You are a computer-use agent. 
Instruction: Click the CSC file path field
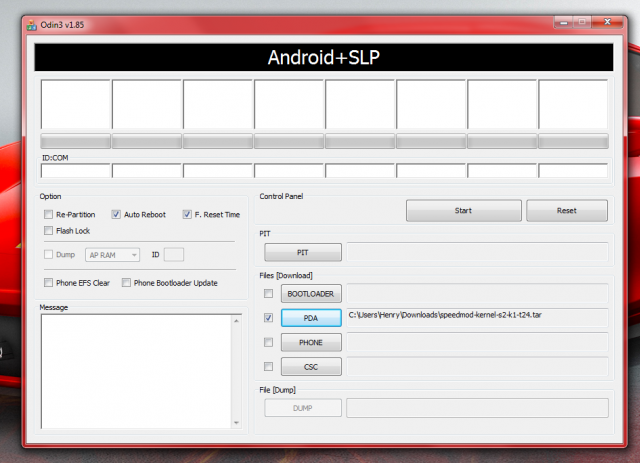point(478,366)
